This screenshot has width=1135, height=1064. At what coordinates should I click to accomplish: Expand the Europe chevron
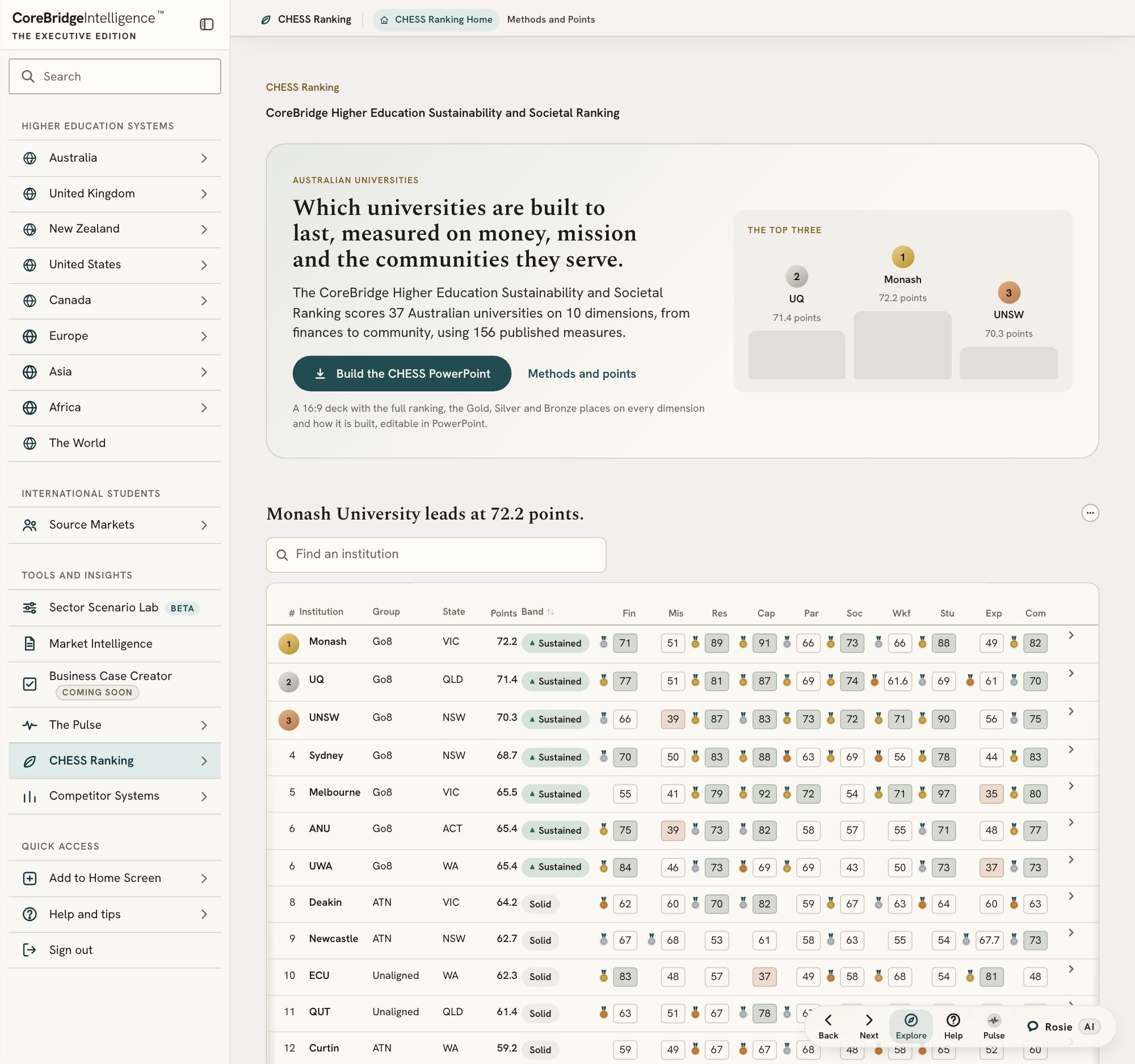(204, 337)
